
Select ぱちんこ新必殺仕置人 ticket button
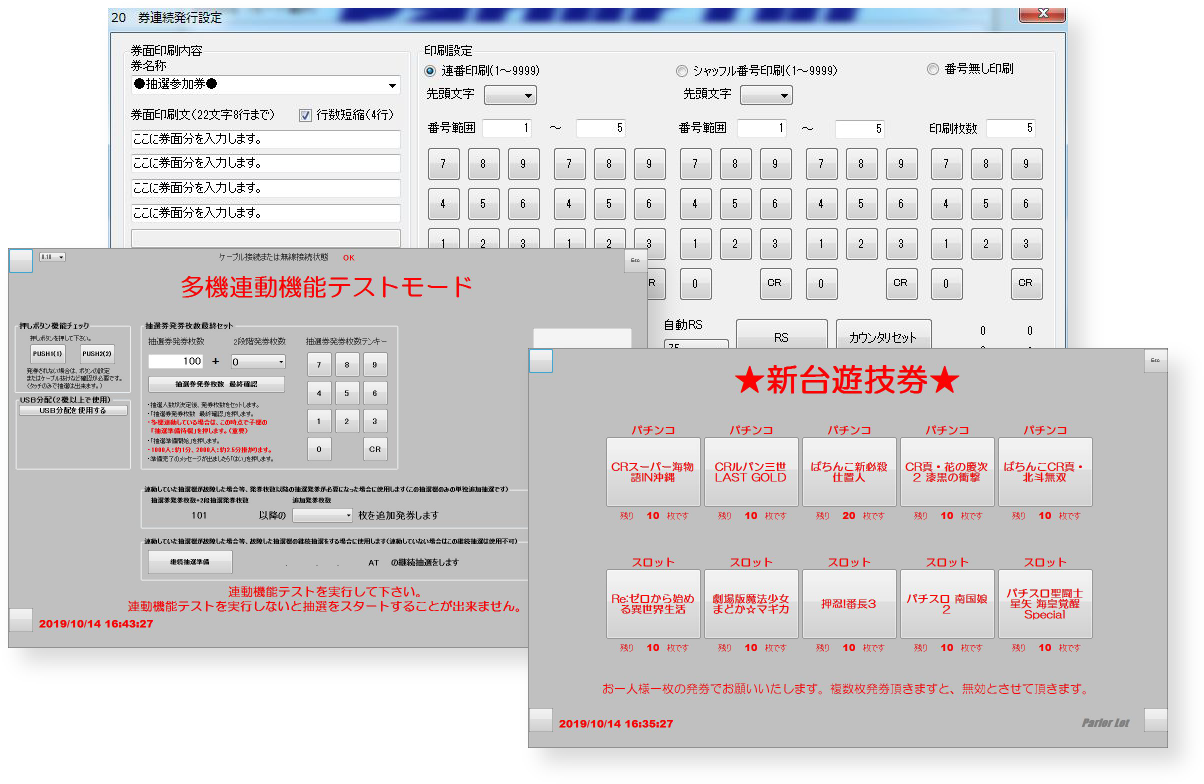[x=849, y=472]
